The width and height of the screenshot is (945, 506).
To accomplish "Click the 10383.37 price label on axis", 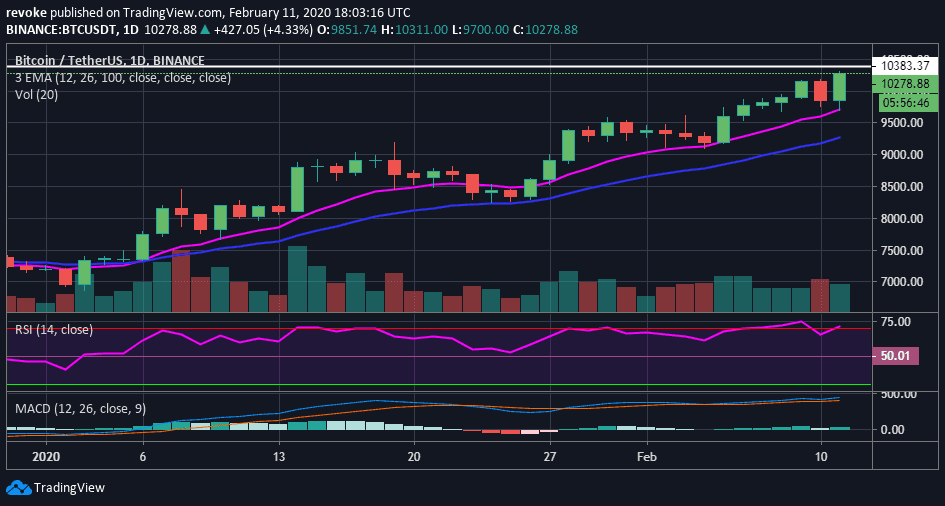I will coord(903,66).
